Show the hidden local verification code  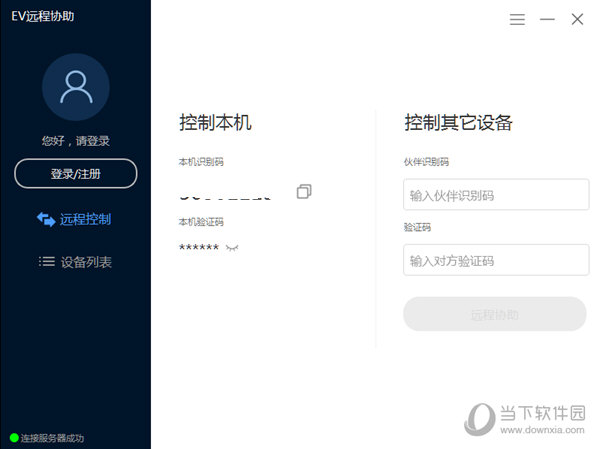(x=232, y=248)
